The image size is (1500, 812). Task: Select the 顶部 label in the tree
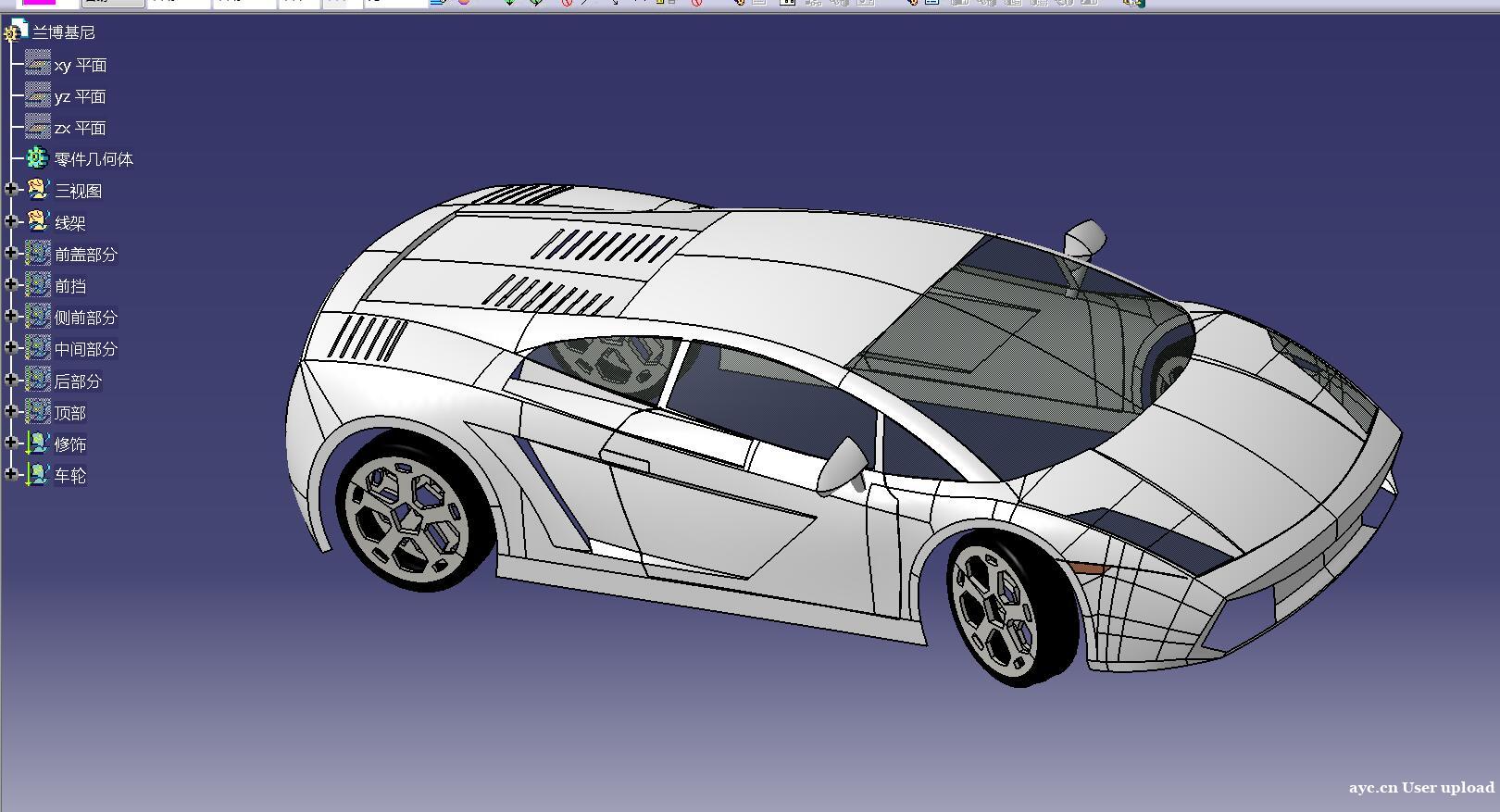(x=70, y=413)
